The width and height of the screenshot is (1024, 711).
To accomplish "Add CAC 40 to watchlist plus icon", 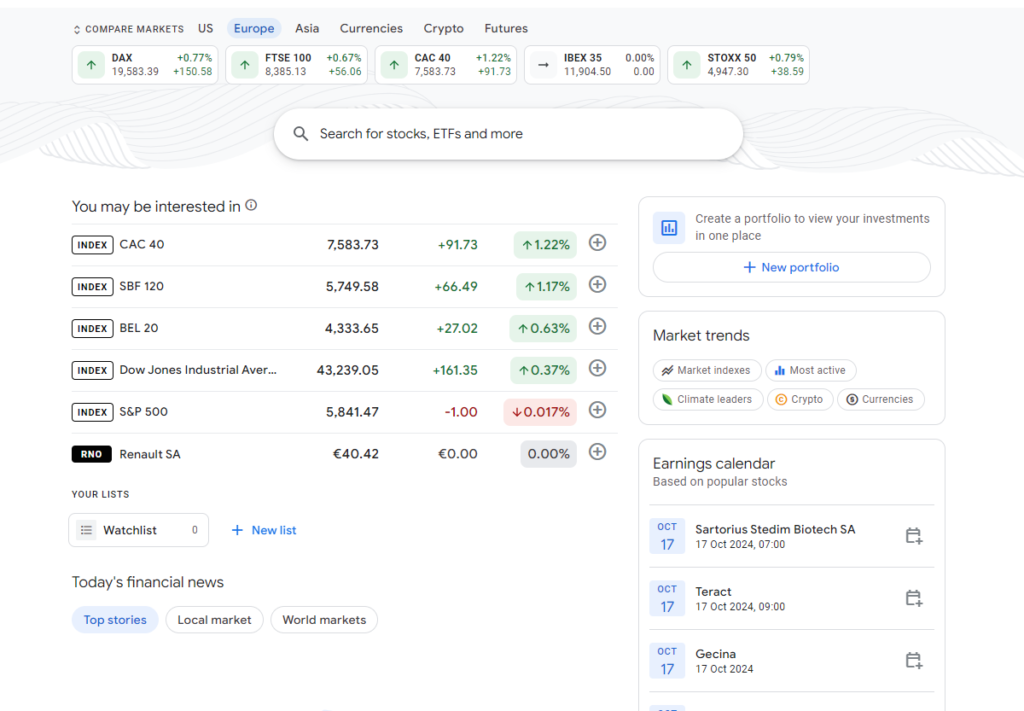I will [x=597, y=243].
